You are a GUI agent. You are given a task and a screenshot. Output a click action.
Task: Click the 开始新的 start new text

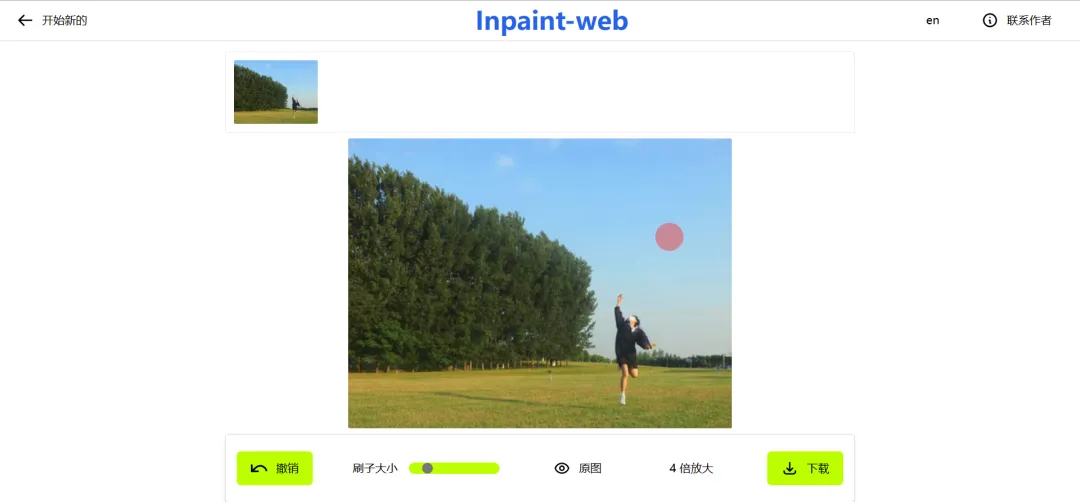pos(65,21)
